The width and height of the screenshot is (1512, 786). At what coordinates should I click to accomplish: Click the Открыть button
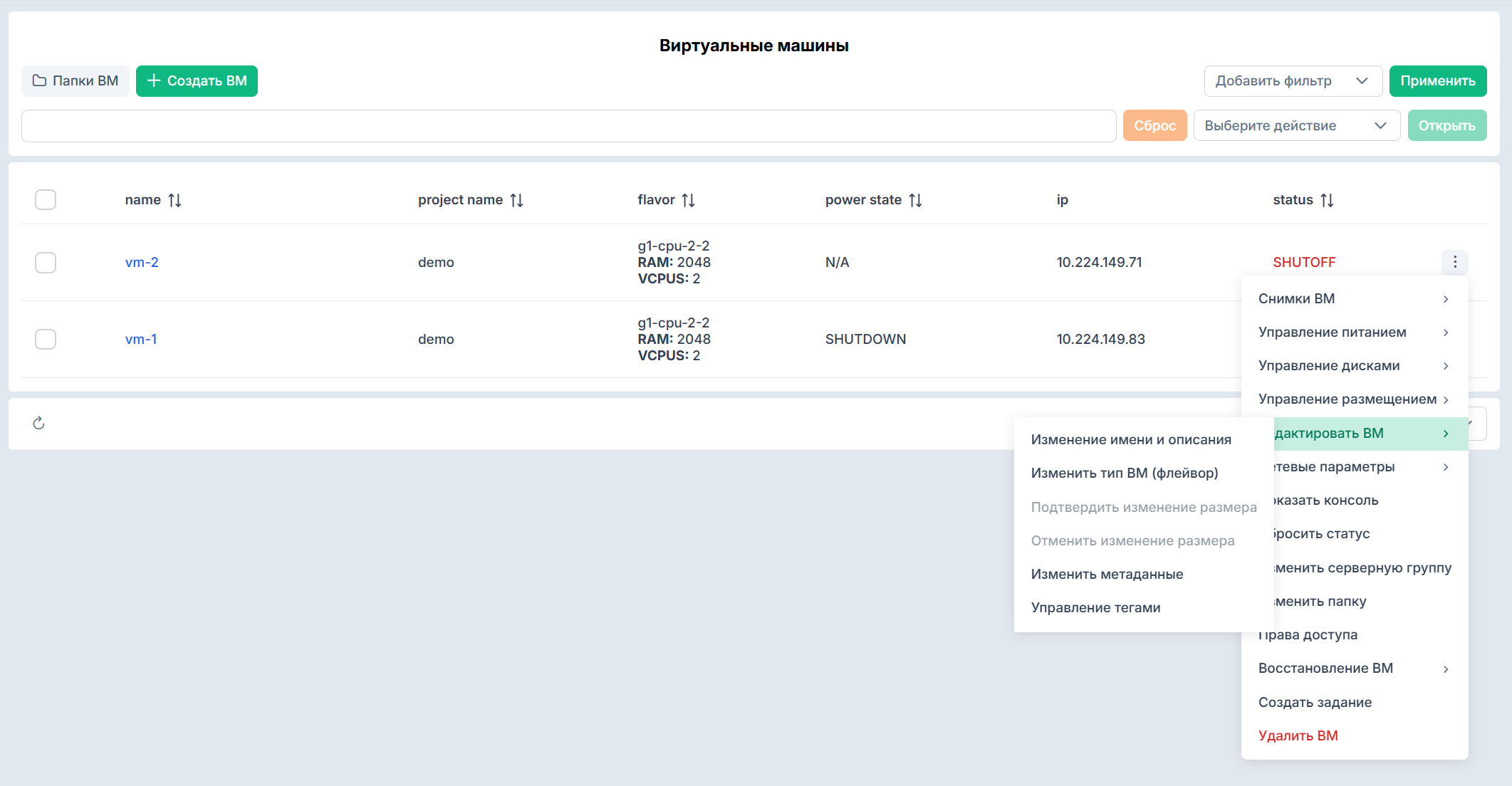pos(1446,125)
